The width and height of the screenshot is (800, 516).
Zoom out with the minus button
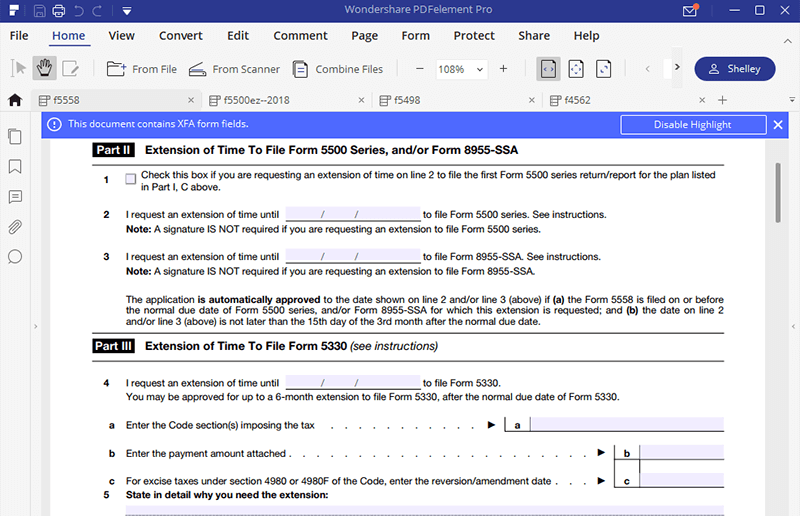point(419,68)
